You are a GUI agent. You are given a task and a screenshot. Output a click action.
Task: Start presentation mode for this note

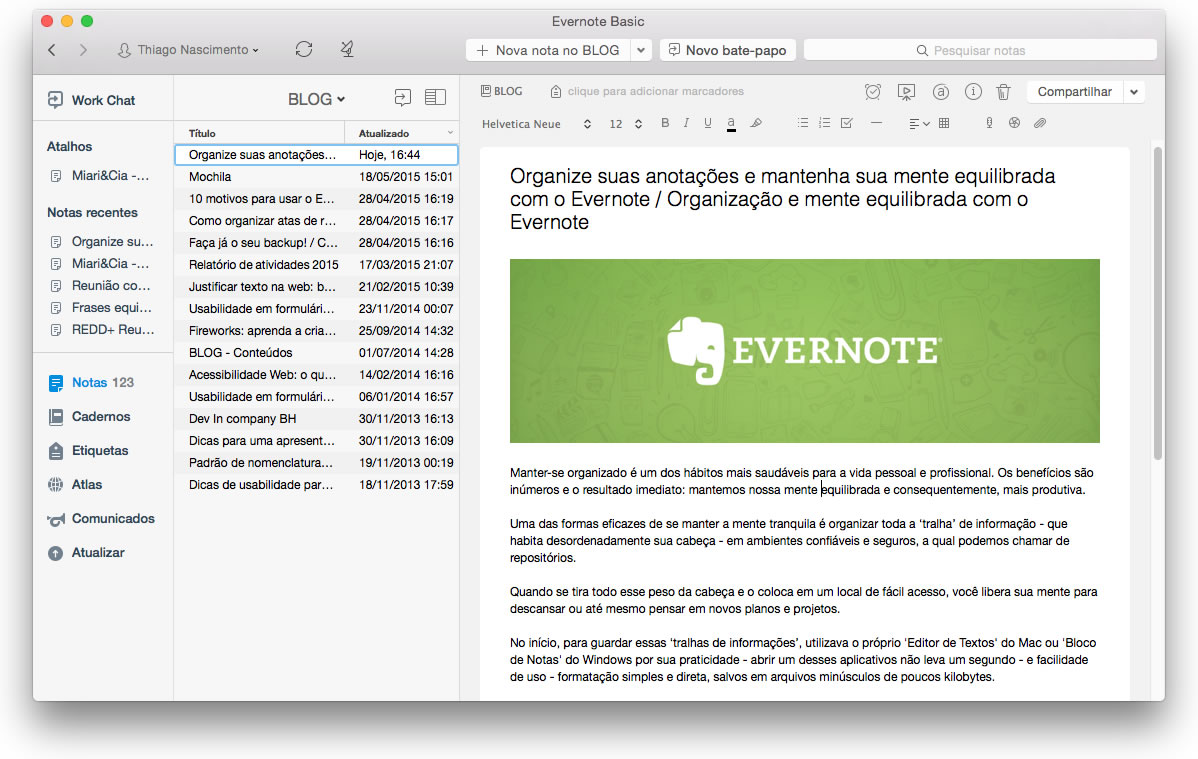pyautogui.click(x=906, y=92)
